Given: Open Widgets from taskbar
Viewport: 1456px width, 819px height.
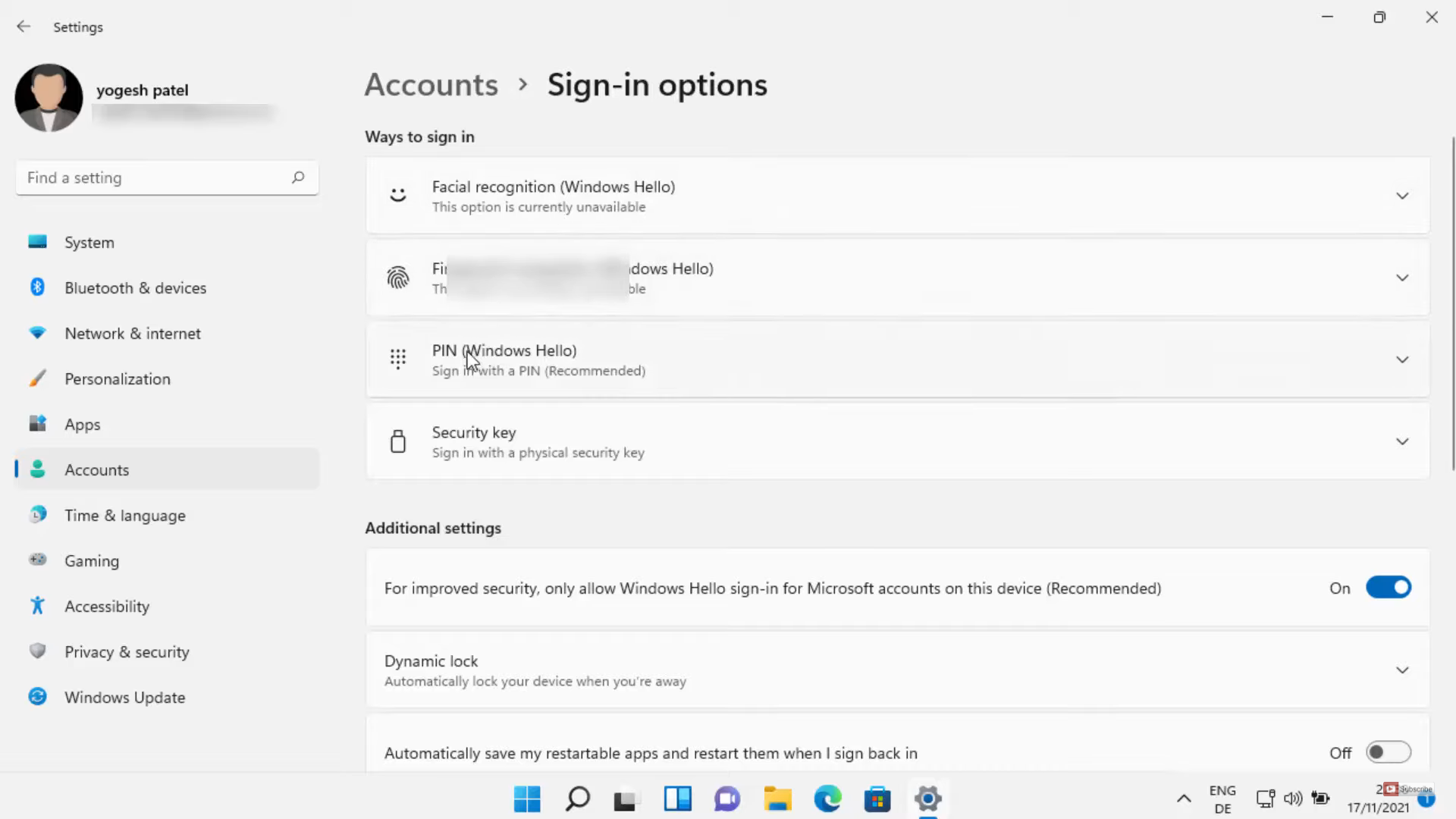Looking at the screenshot, I should click(x=677, y=799).
